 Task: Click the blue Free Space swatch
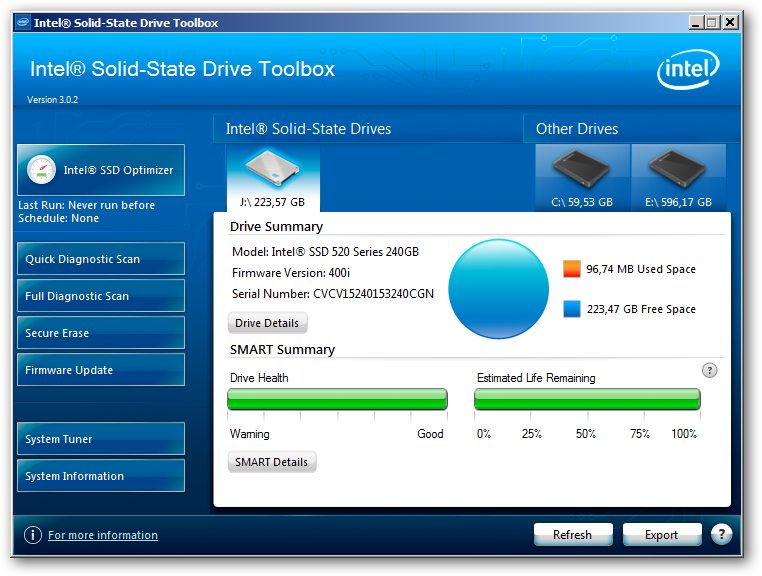[x=572, y=309]
